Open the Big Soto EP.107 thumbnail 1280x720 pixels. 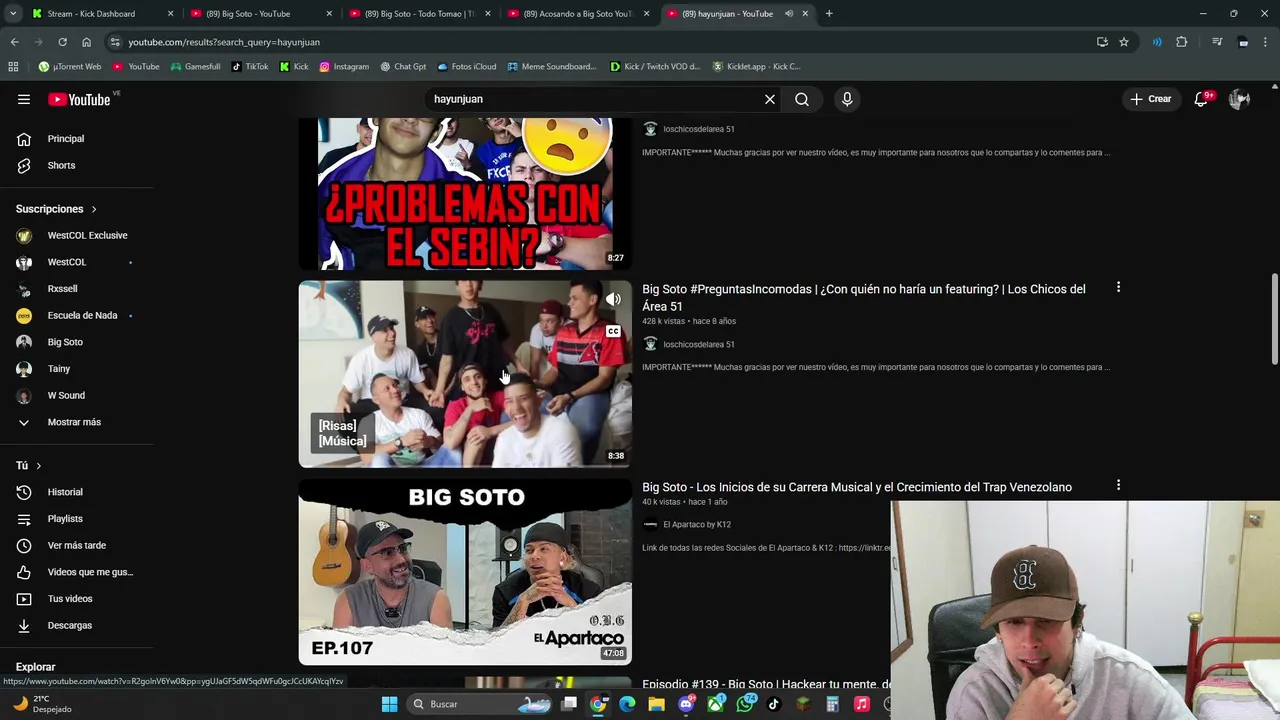coord(465,572)
